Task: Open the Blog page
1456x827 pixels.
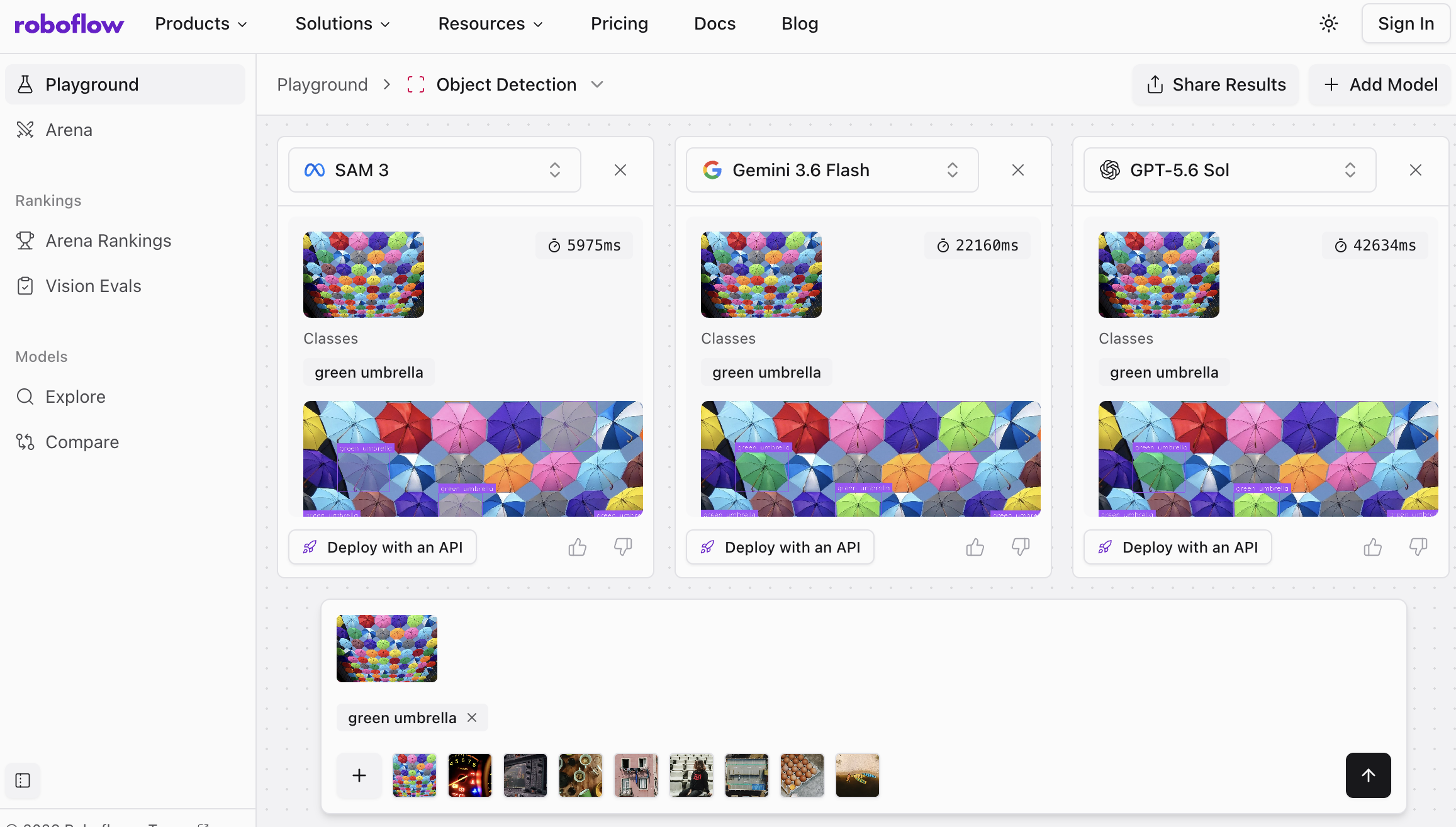Action: click(800, 24)
